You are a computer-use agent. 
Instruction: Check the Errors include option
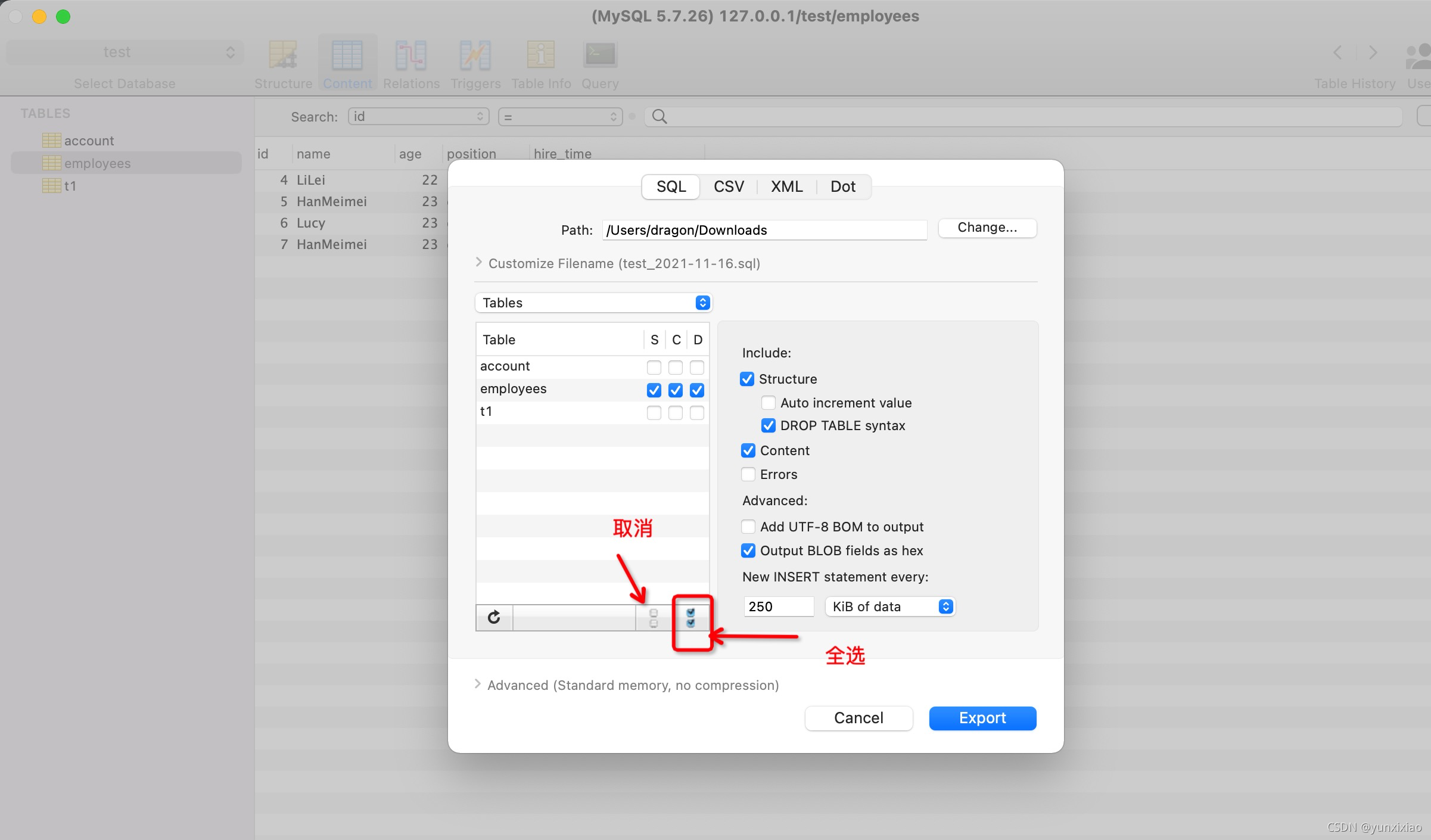click(748, 474)
